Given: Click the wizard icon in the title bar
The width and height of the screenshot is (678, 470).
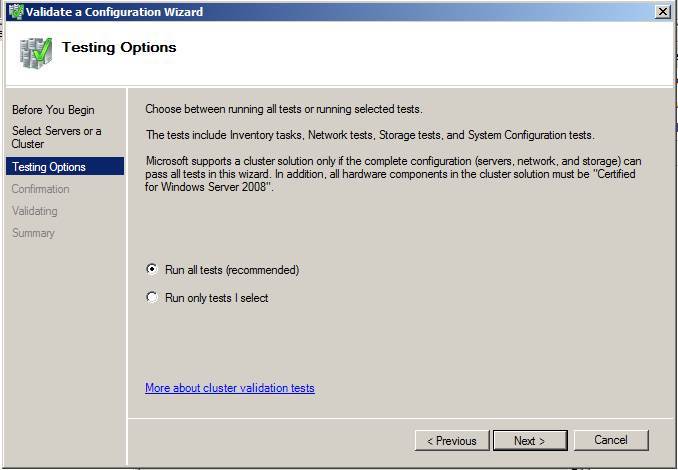Looking at the screenshot, I should 15,12.
